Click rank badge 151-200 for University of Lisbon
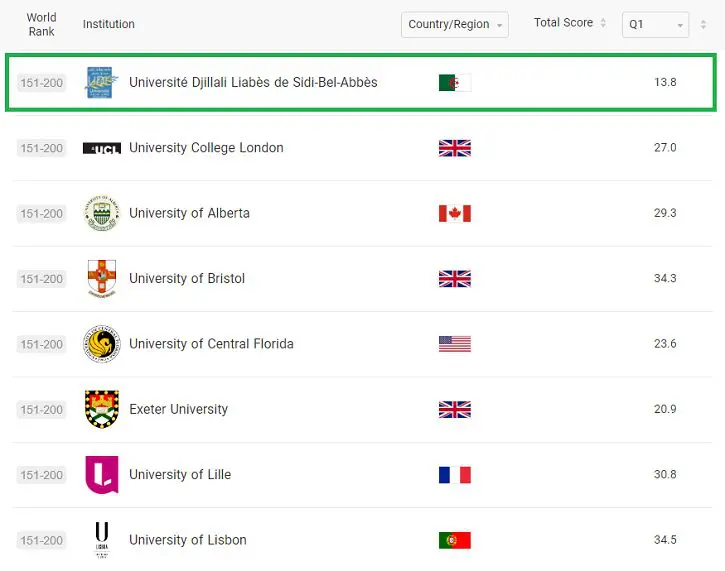The image size is (725, 571). tap(42, 540)
